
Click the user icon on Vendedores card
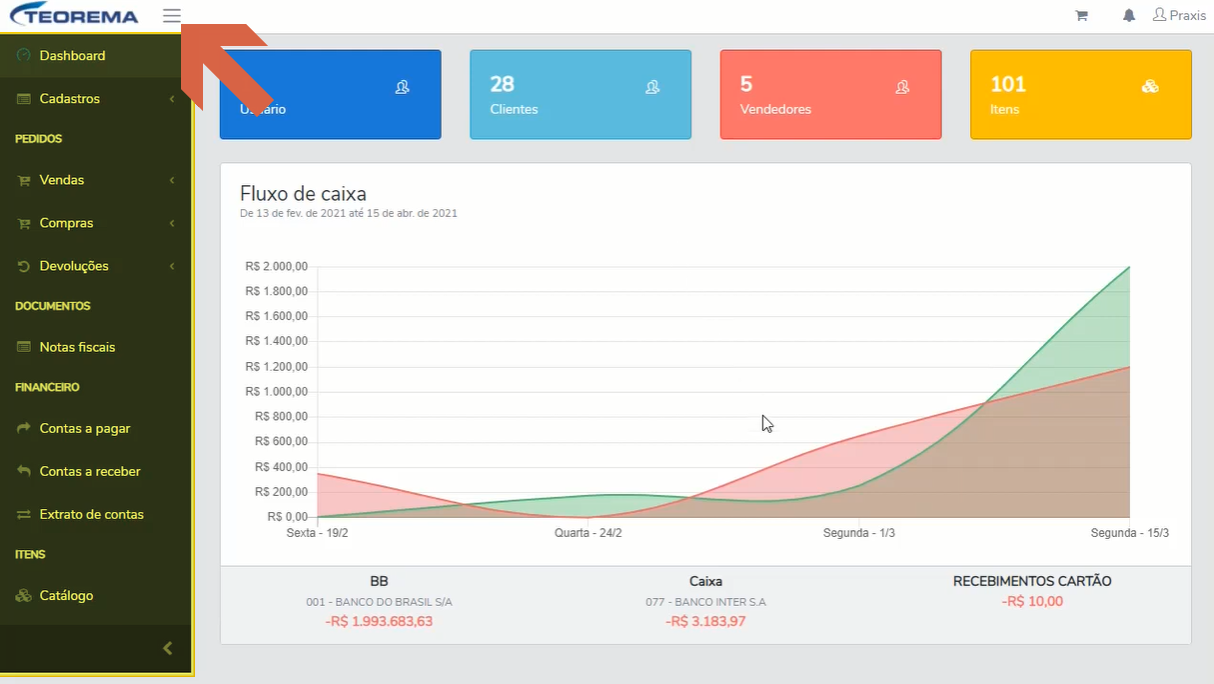(x=902, y=87)
